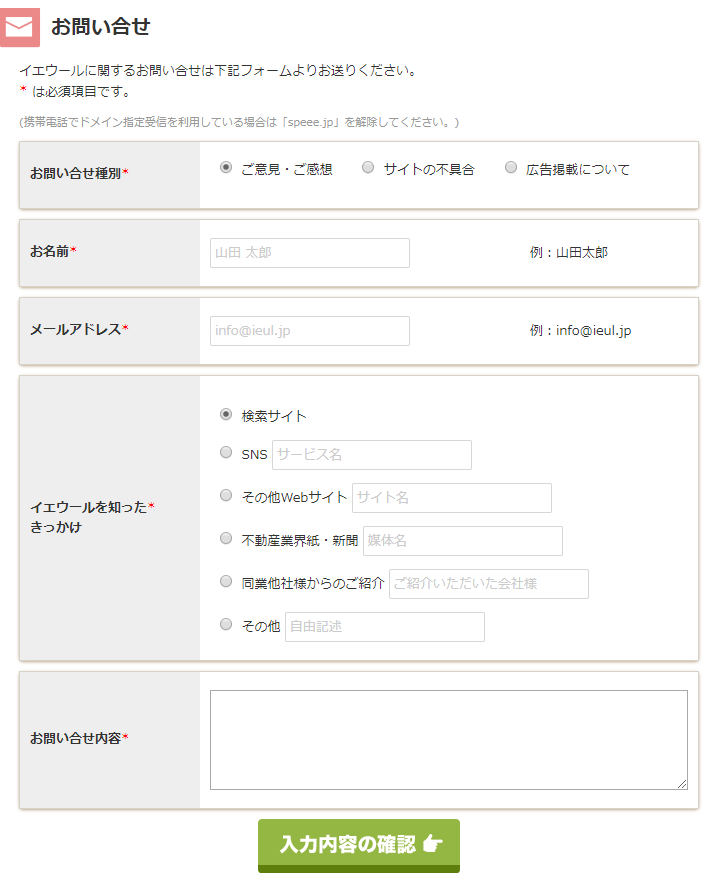Click inside the お問い合せ内容 textarea
Screen dimensions: 711x877
[449, 740]
